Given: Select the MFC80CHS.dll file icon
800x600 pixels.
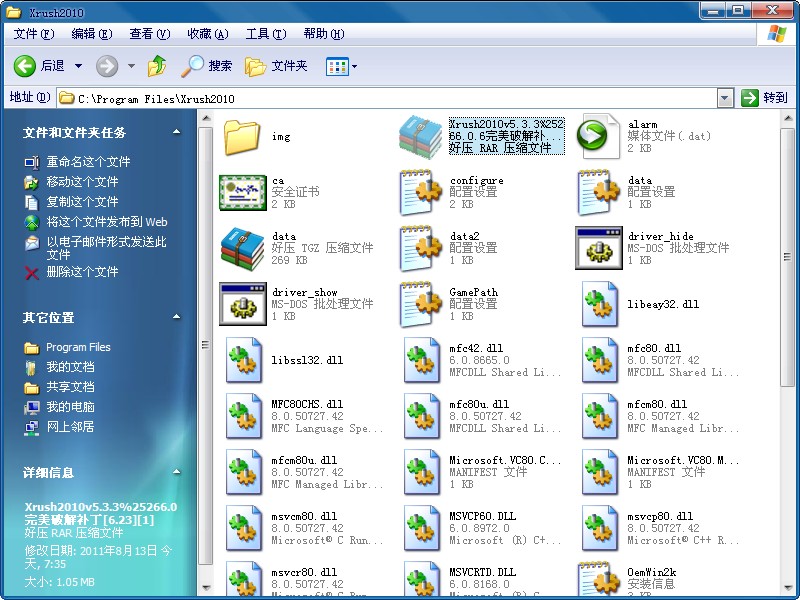Looking at the screenshot, I should (x=244, y=416).
